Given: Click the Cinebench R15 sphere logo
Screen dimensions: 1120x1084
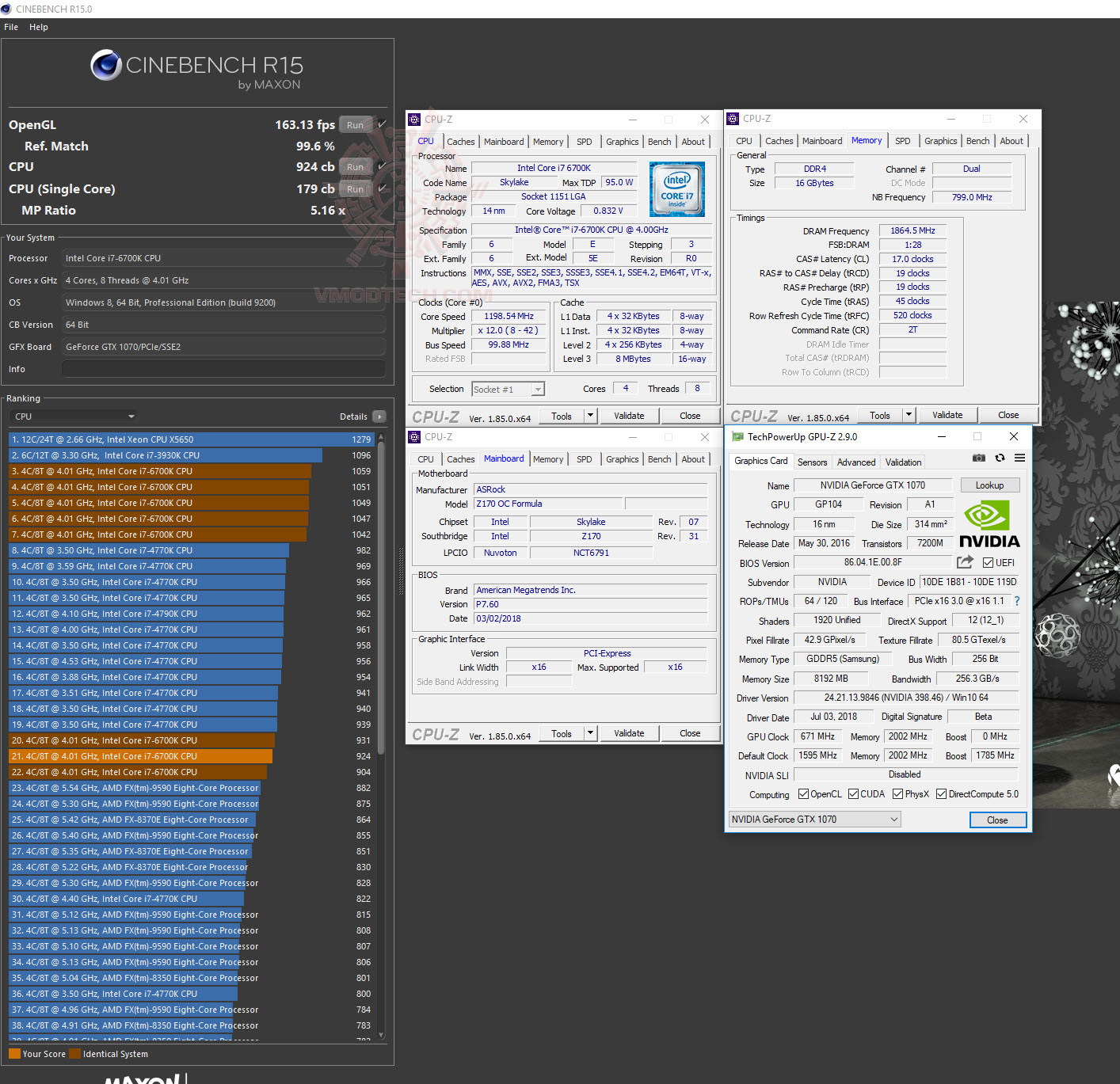Looking at the screenshot, I should coord(106,65).
